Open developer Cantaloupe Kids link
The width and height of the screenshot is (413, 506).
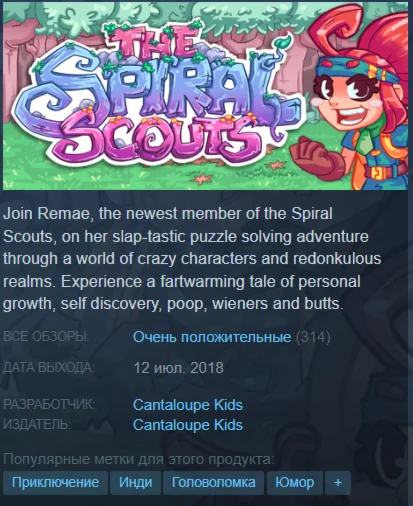pos(188,405)
